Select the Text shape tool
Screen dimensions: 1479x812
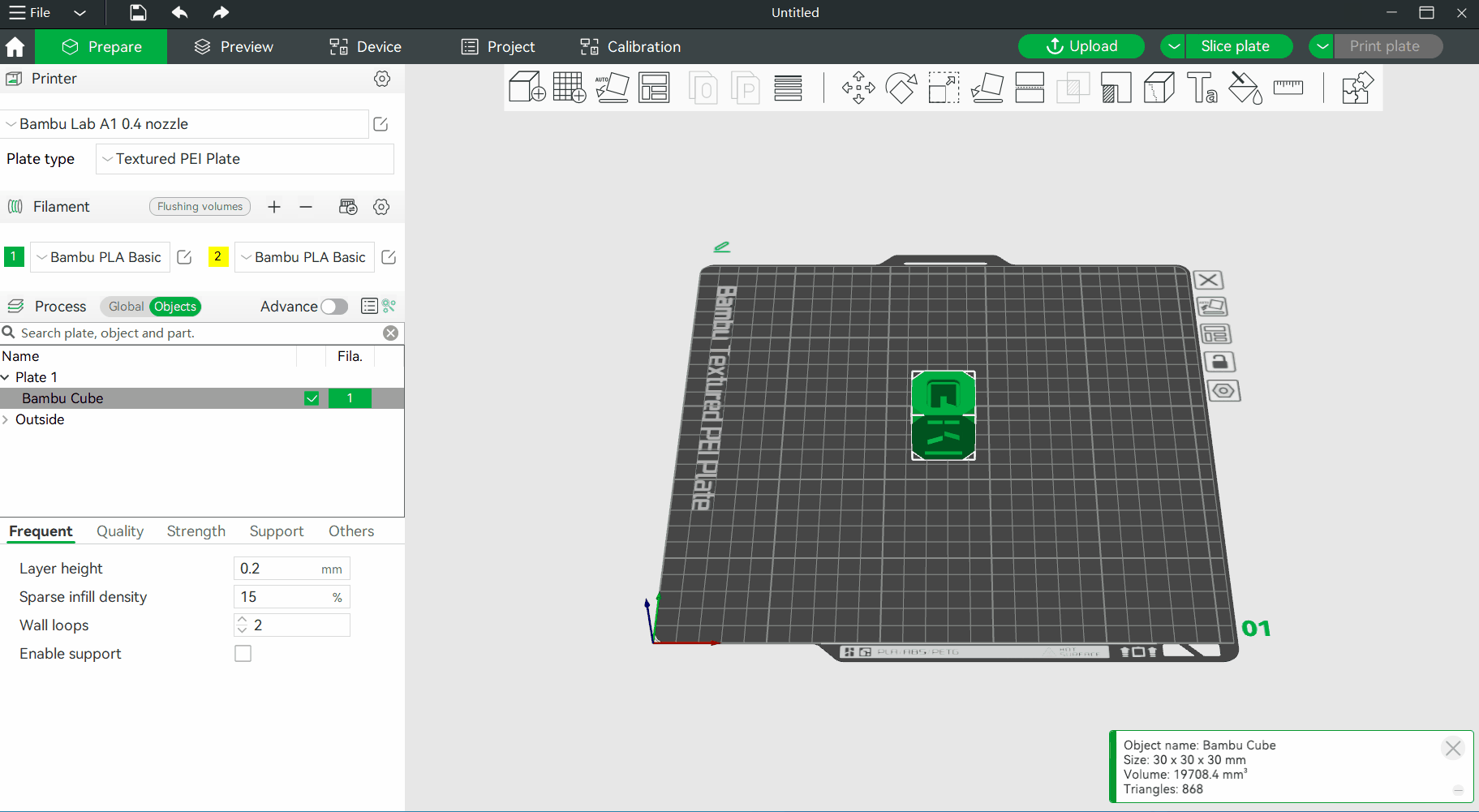click(x=1202, y=88)
